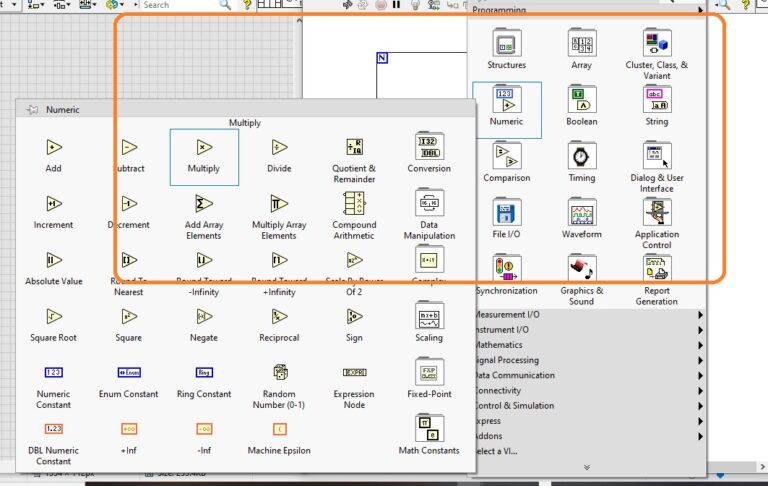Choose the Expression Node icon
The height and width of the screenshot is (486, 768).
(354, 373)
